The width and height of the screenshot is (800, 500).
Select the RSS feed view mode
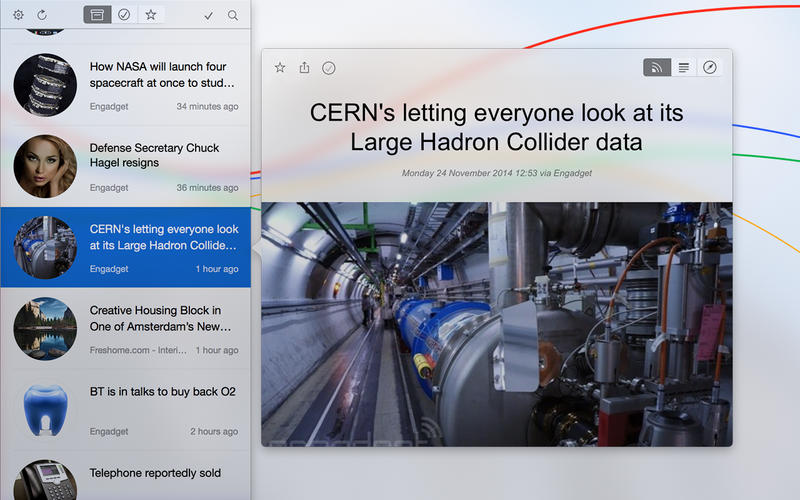coord(657,68)
